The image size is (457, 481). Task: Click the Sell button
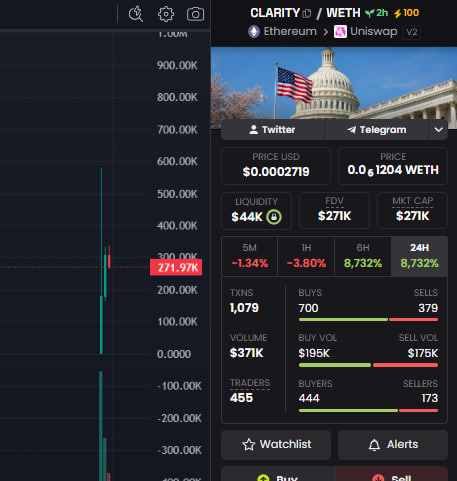tap(391, 474)
